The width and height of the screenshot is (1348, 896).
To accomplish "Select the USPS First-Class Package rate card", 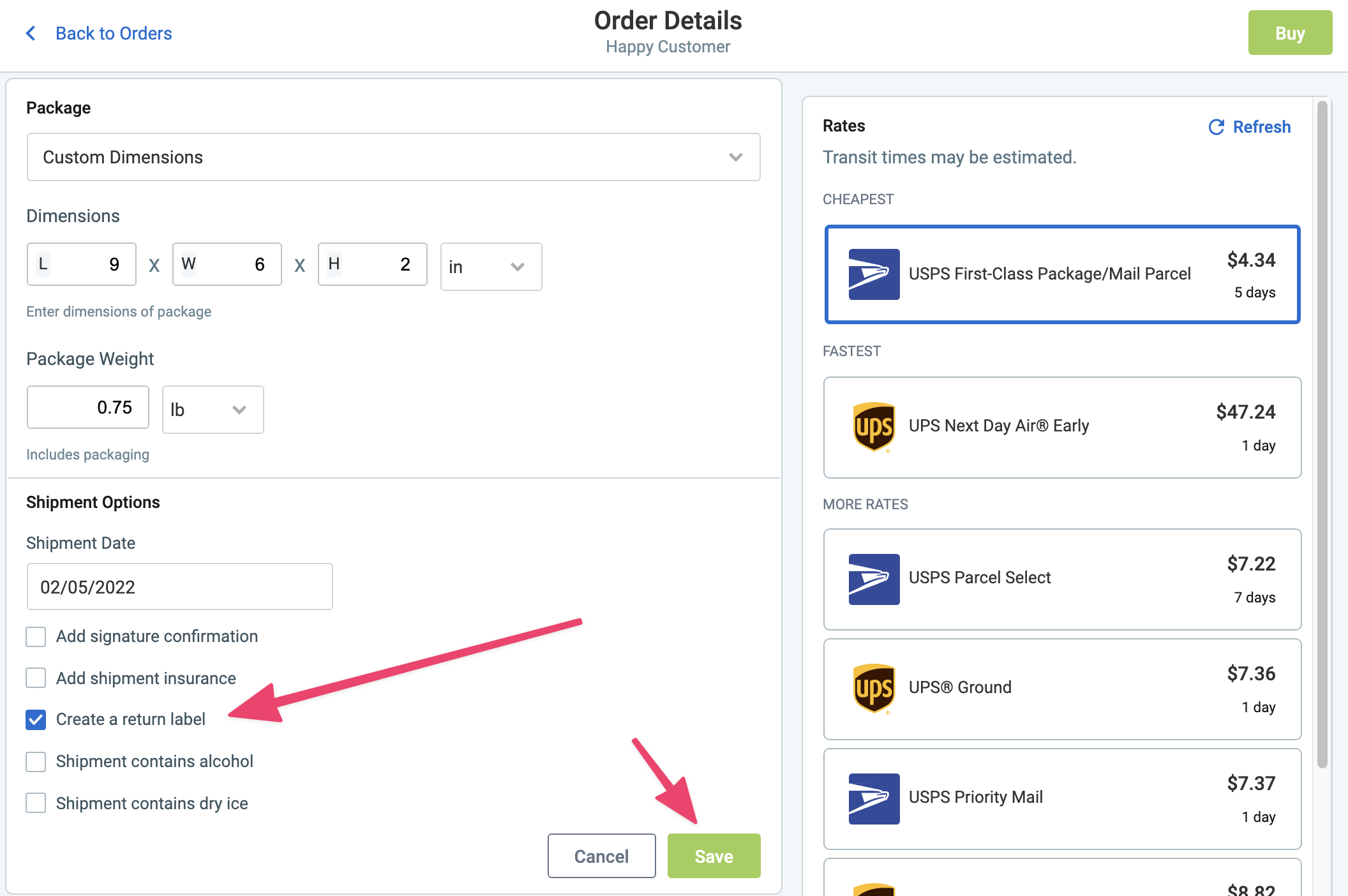I will tap(1062, 274).
